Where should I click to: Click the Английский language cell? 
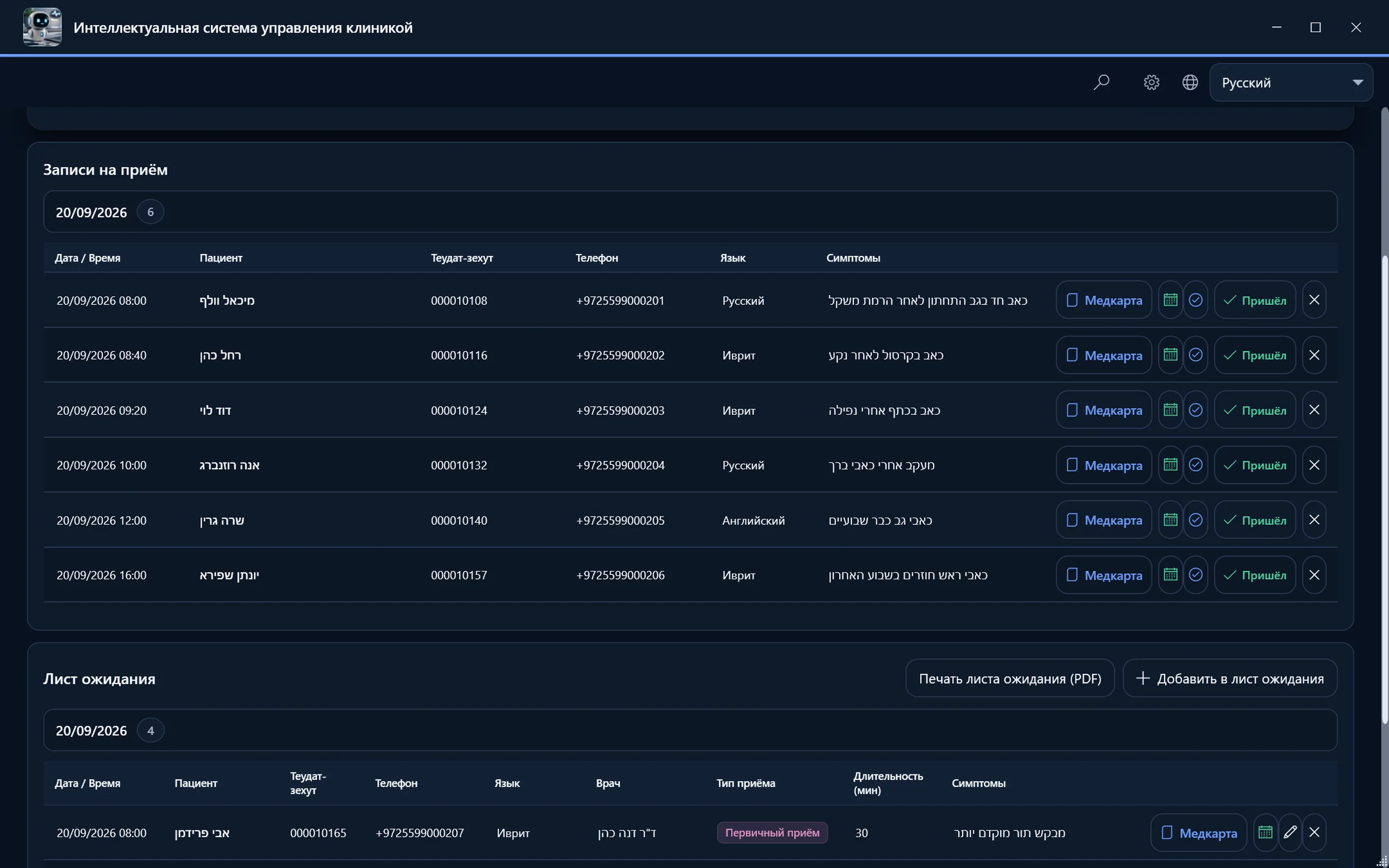753,520
